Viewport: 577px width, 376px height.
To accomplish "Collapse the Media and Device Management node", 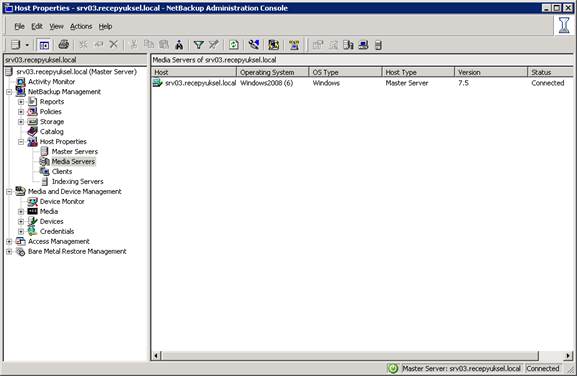I will (9, 191).
